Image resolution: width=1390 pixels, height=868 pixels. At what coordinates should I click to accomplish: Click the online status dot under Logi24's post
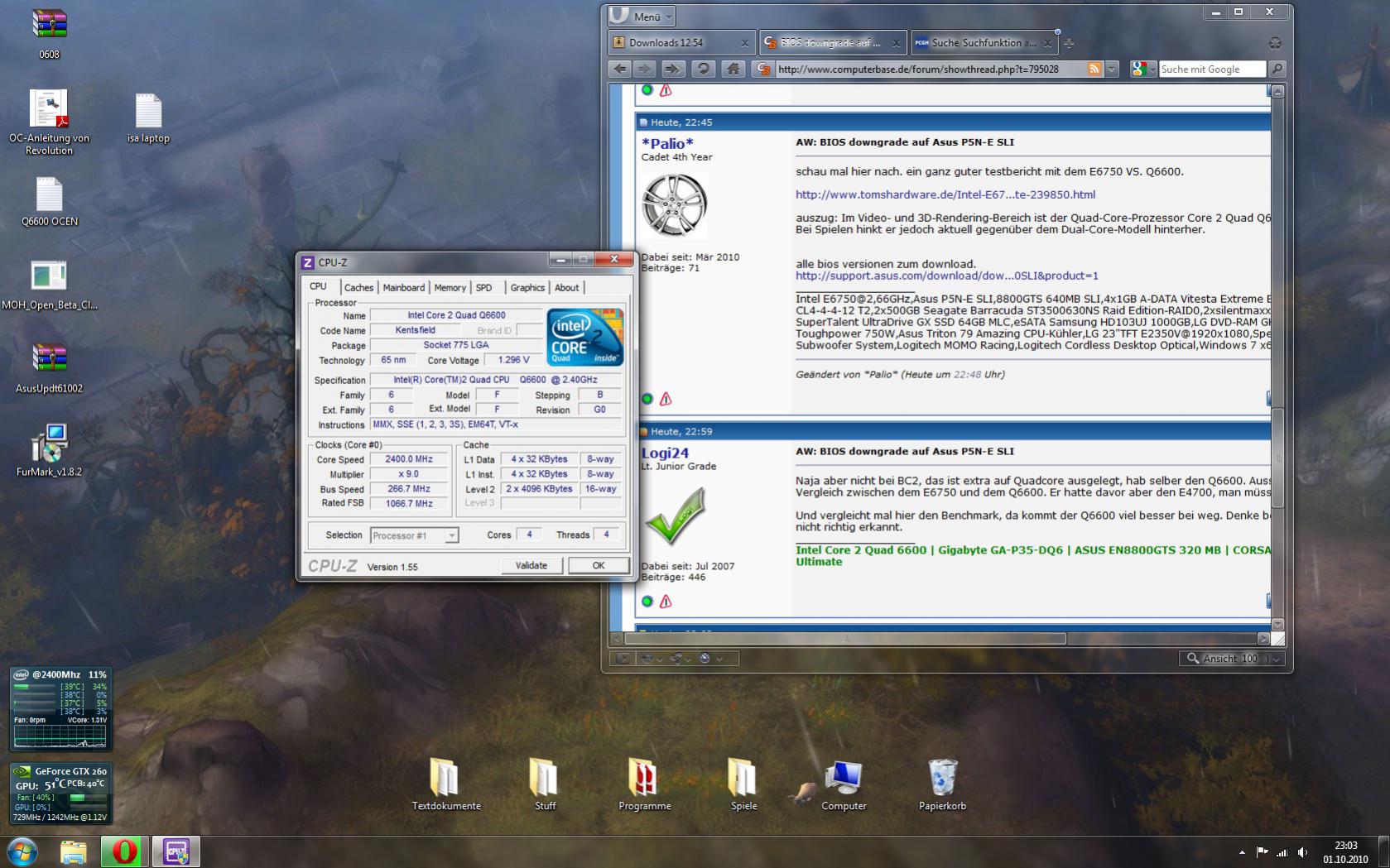click(647, 602)
